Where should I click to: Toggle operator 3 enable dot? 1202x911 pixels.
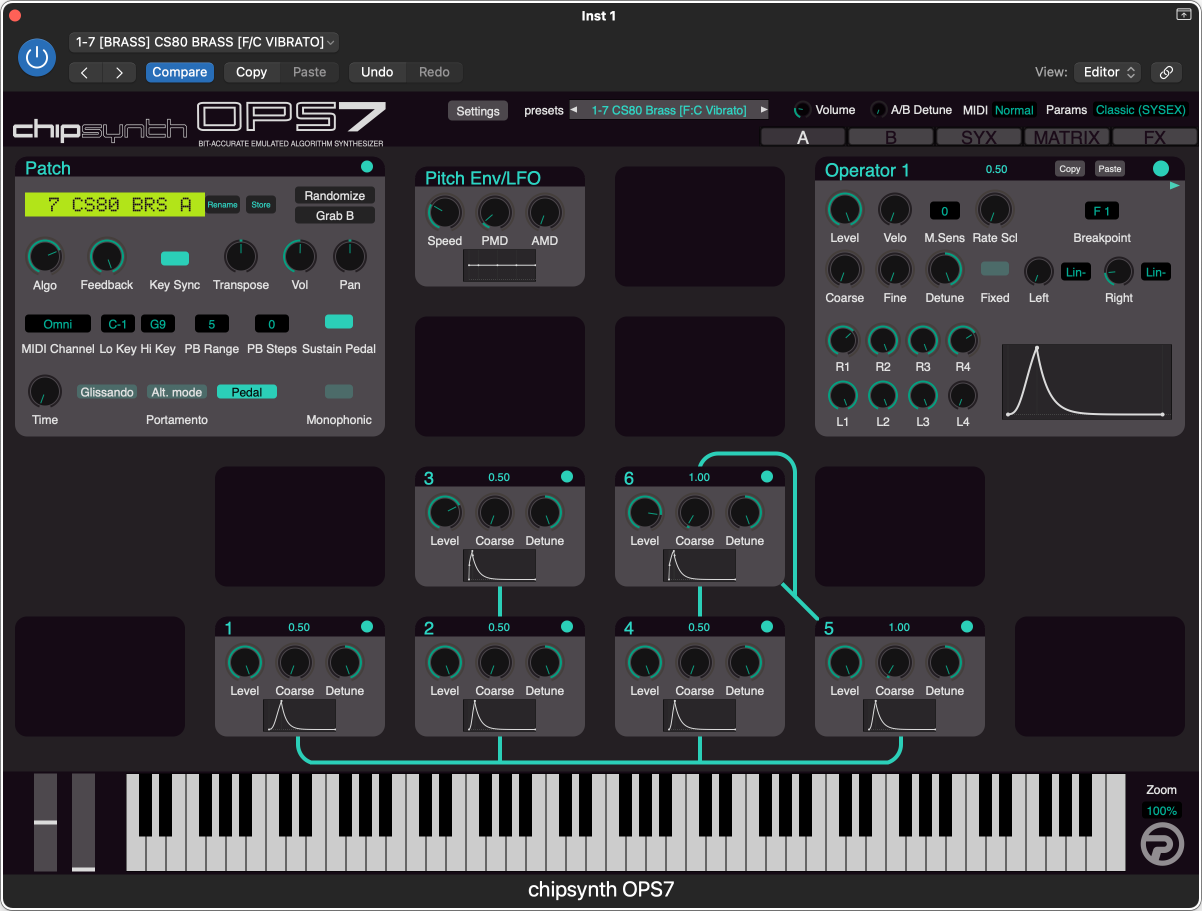tap(567, 477)
